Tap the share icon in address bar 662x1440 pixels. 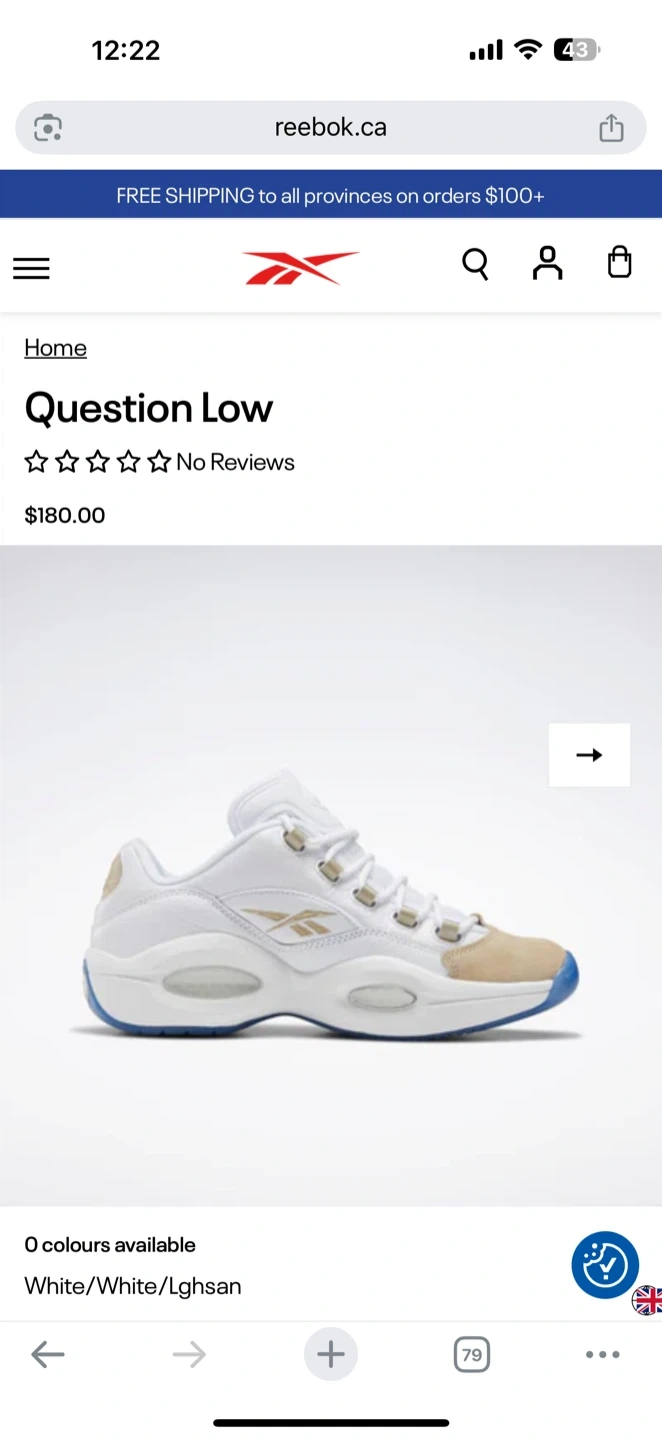[x=611, y=127]
